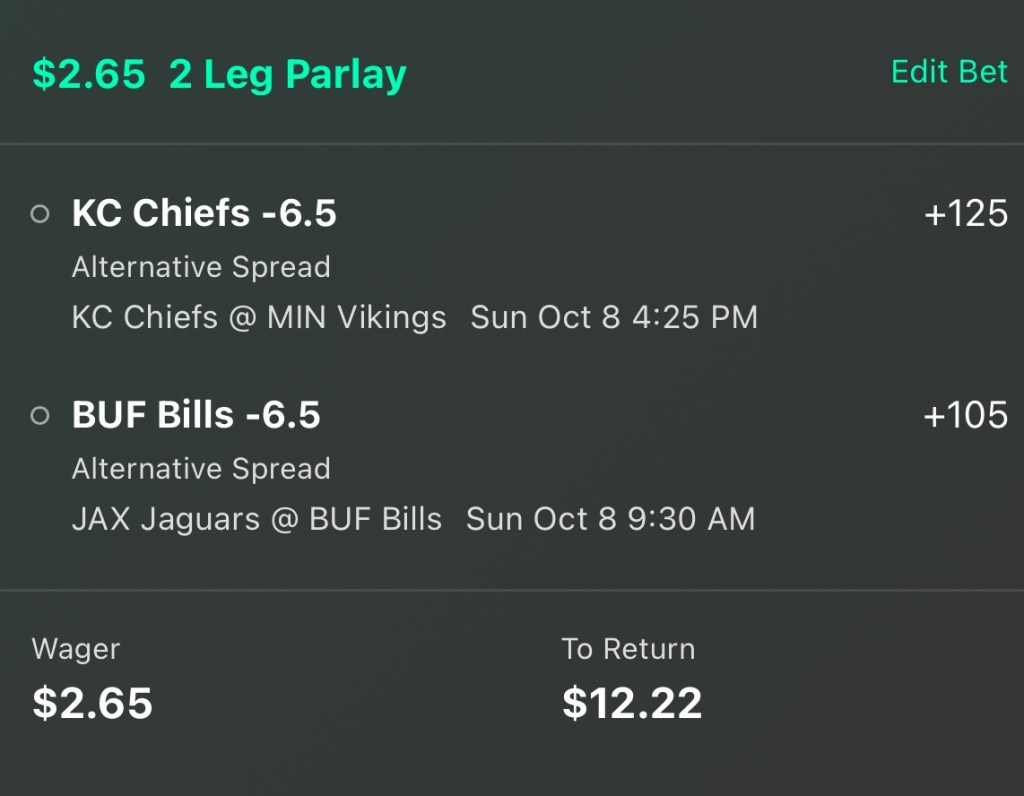Click the To Return label
Image resolution: width=1024 pixels, height=796 pixels.
[x=628, y=649]
